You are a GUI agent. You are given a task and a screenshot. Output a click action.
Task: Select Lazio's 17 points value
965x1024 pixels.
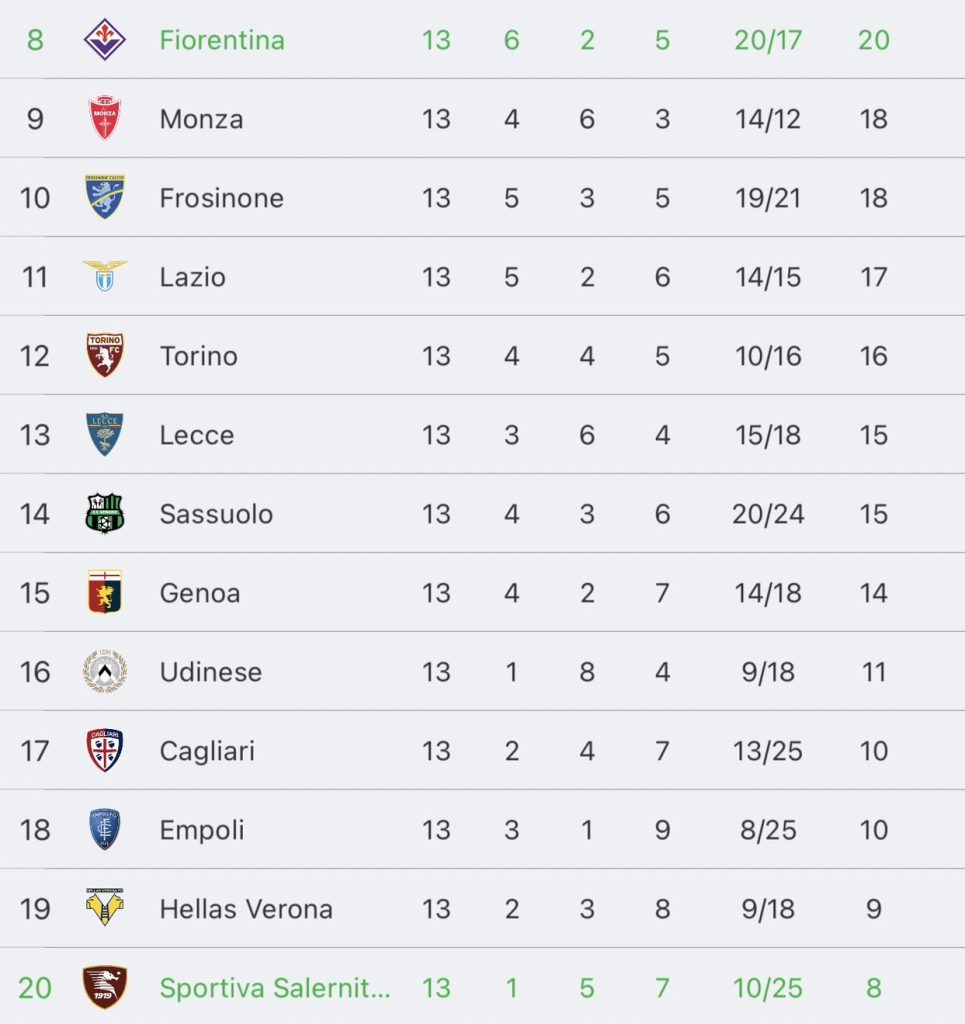click(x=874, y=277)
